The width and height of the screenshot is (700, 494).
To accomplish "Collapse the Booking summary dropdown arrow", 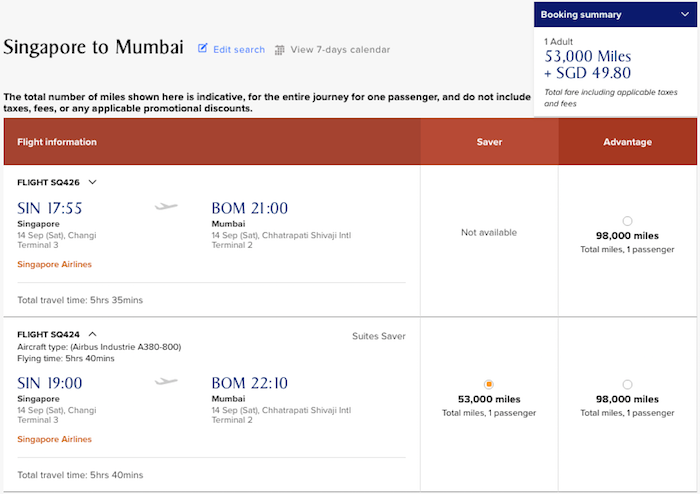I will point(685,14).
